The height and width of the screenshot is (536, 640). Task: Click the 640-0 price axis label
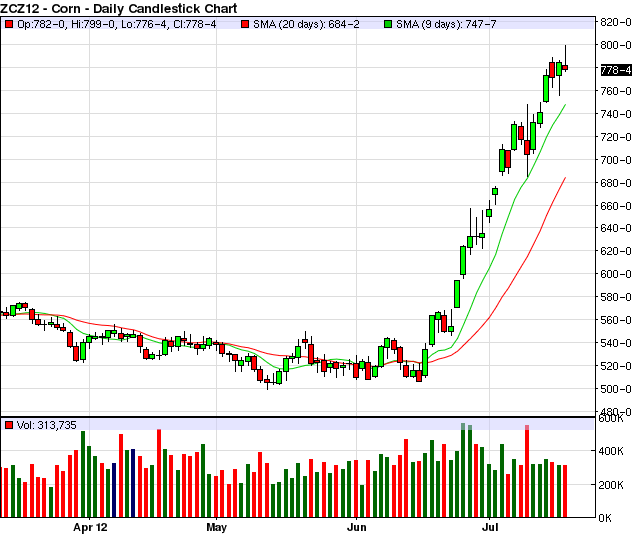[616, 228]
